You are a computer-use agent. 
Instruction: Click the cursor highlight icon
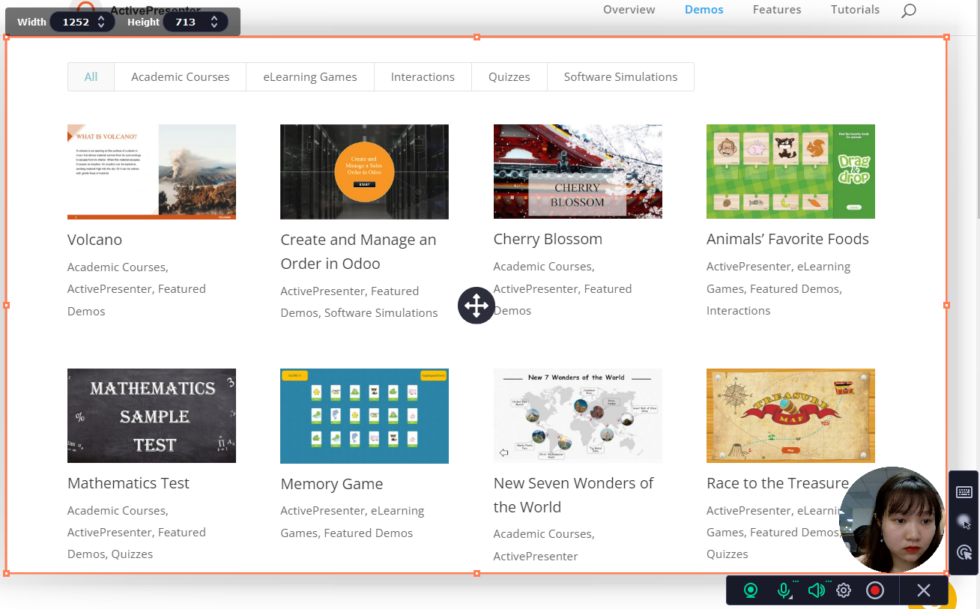(964, 522)
